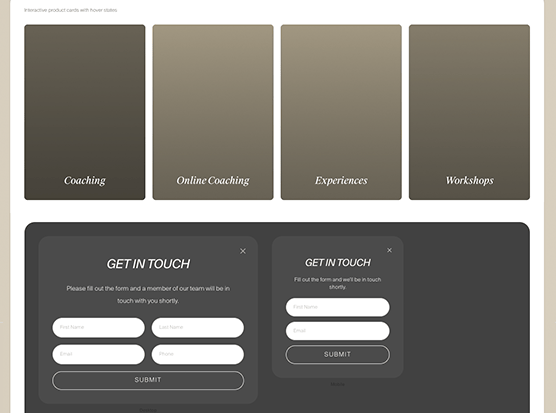
Task: Close the desktop Get In Touch form
Action: 243,251
